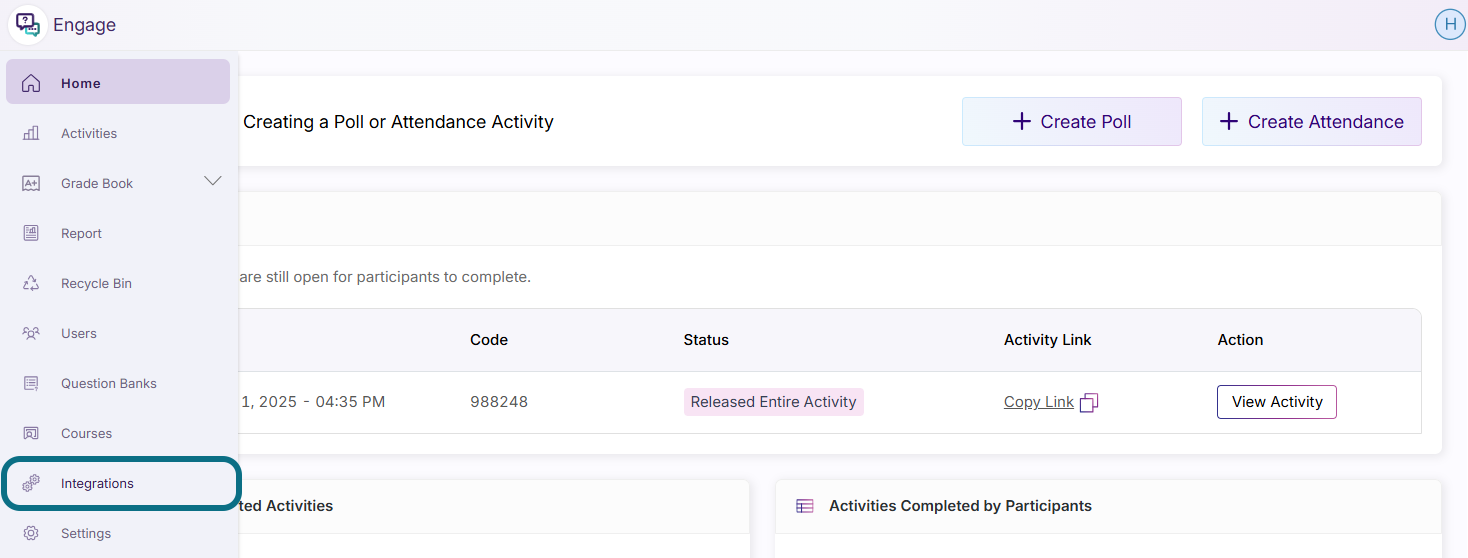Click the Creating a Poll or Attendance Activity heading

pos(398,122)
